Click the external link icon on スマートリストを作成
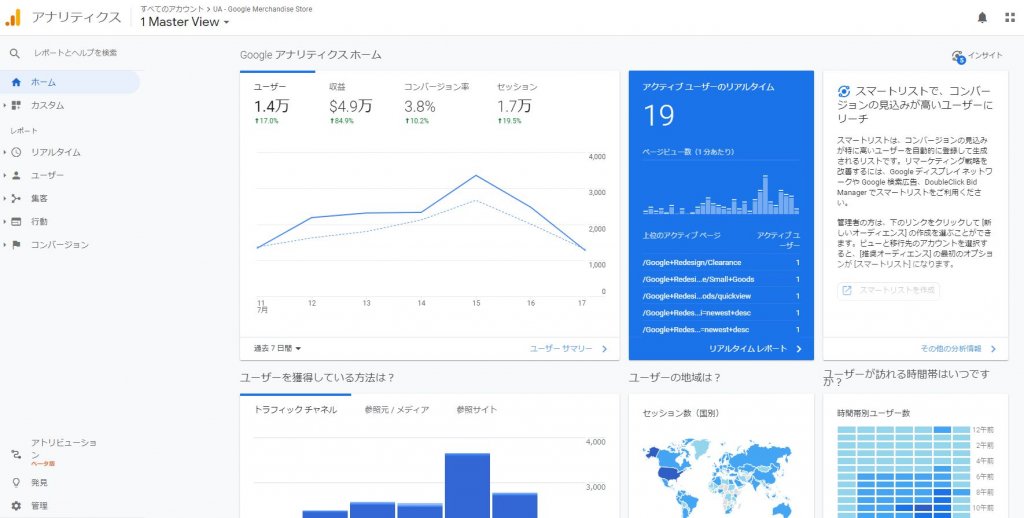Viewport: 1024px width, 518px height. pyautogui.click(x=847, y=290)
